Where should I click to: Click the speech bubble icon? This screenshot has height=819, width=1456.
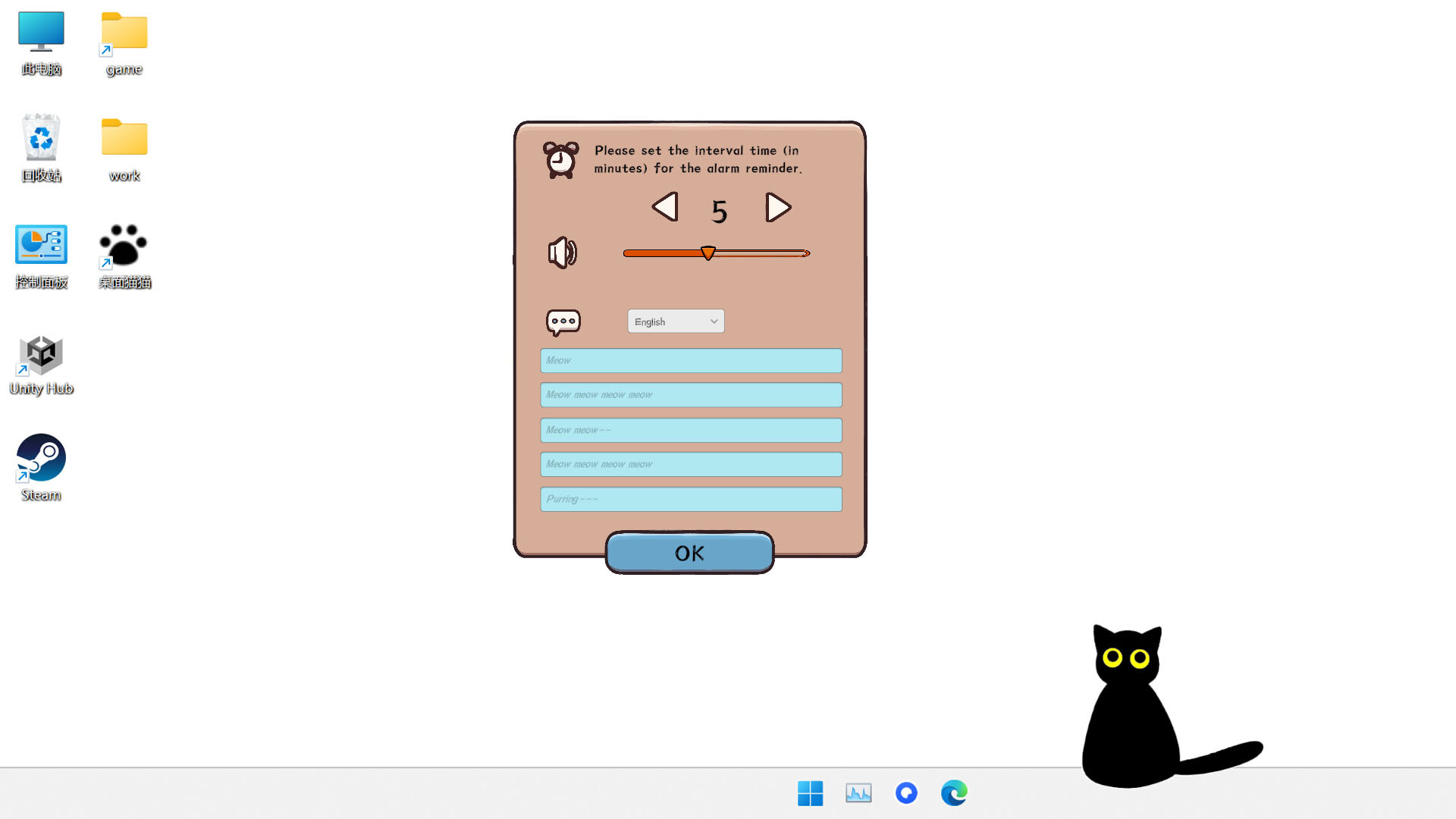click(562, 321)
